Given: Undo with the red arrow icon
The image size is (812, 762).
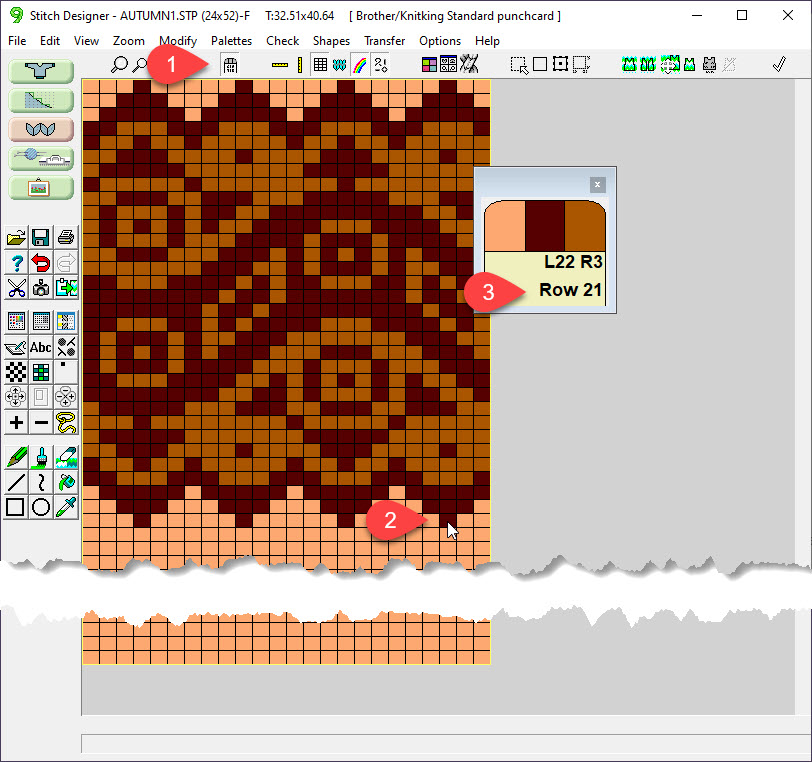Looking at the screenshot, I should pos(41,263).
